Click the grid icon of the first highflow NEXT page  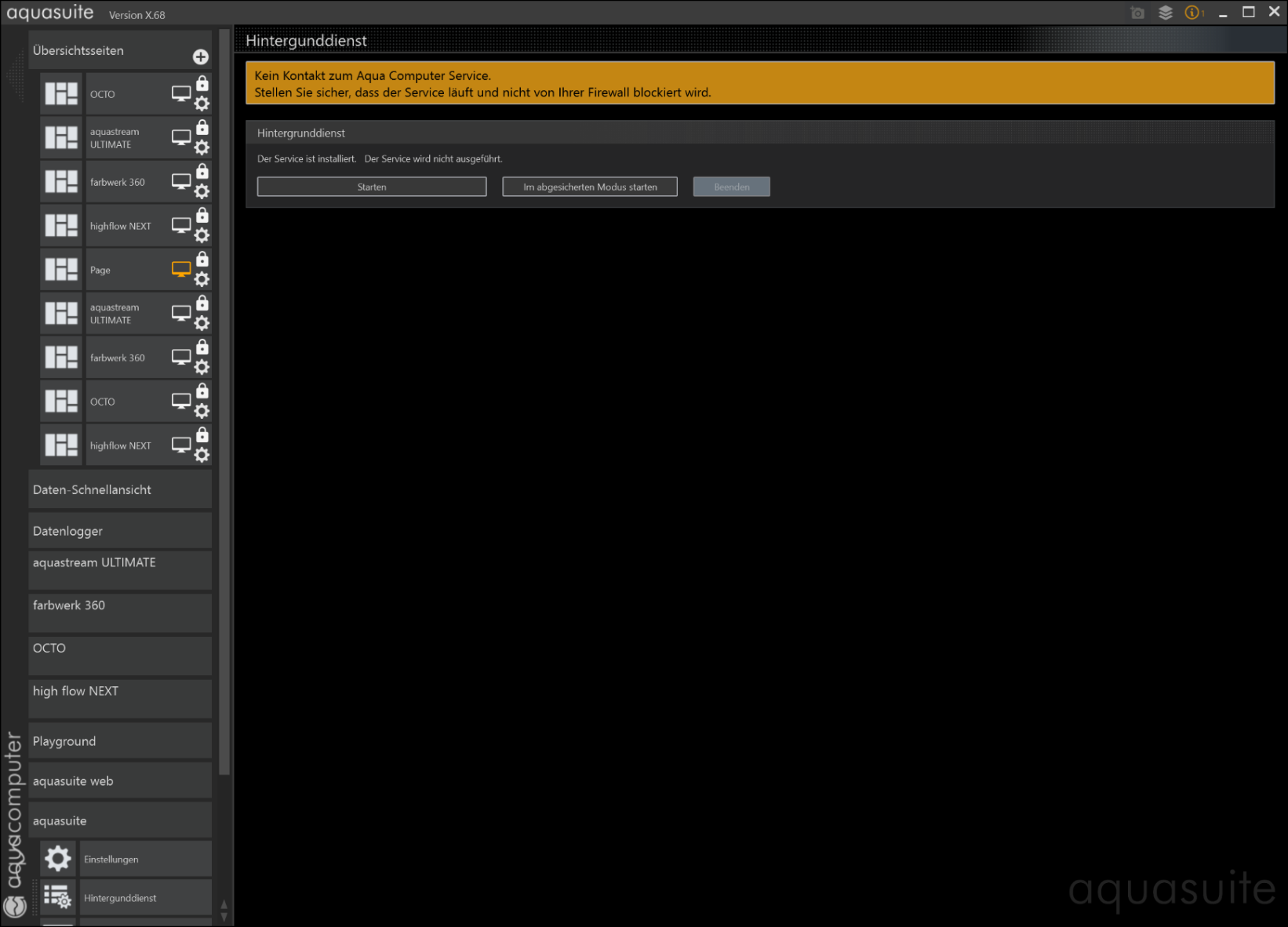click(61, 226)
